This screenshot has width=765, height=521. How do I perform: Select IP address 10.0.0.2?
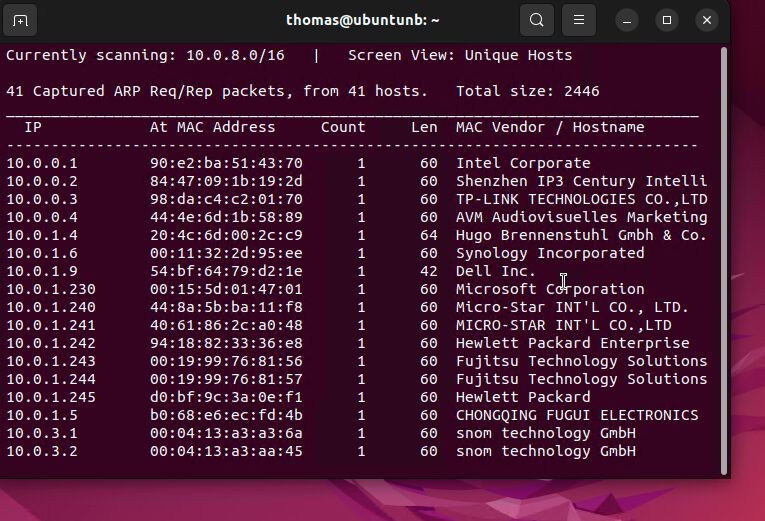coord(41,181)
